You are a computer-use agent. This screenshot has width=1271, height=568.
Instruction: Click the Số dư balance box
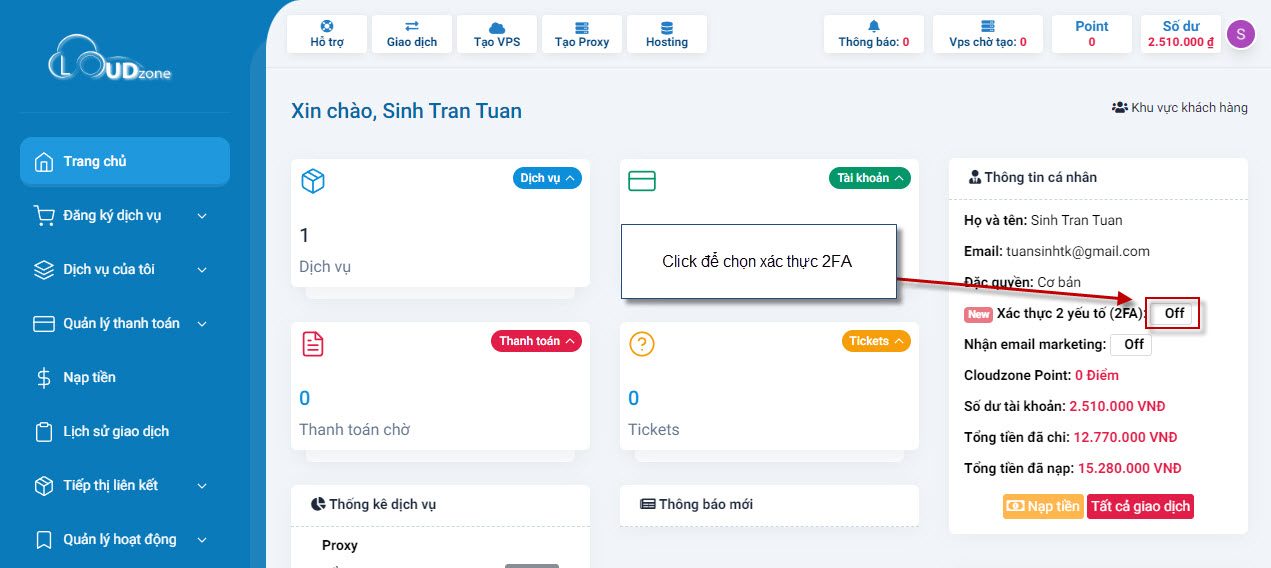click(x=1180, y=34)
